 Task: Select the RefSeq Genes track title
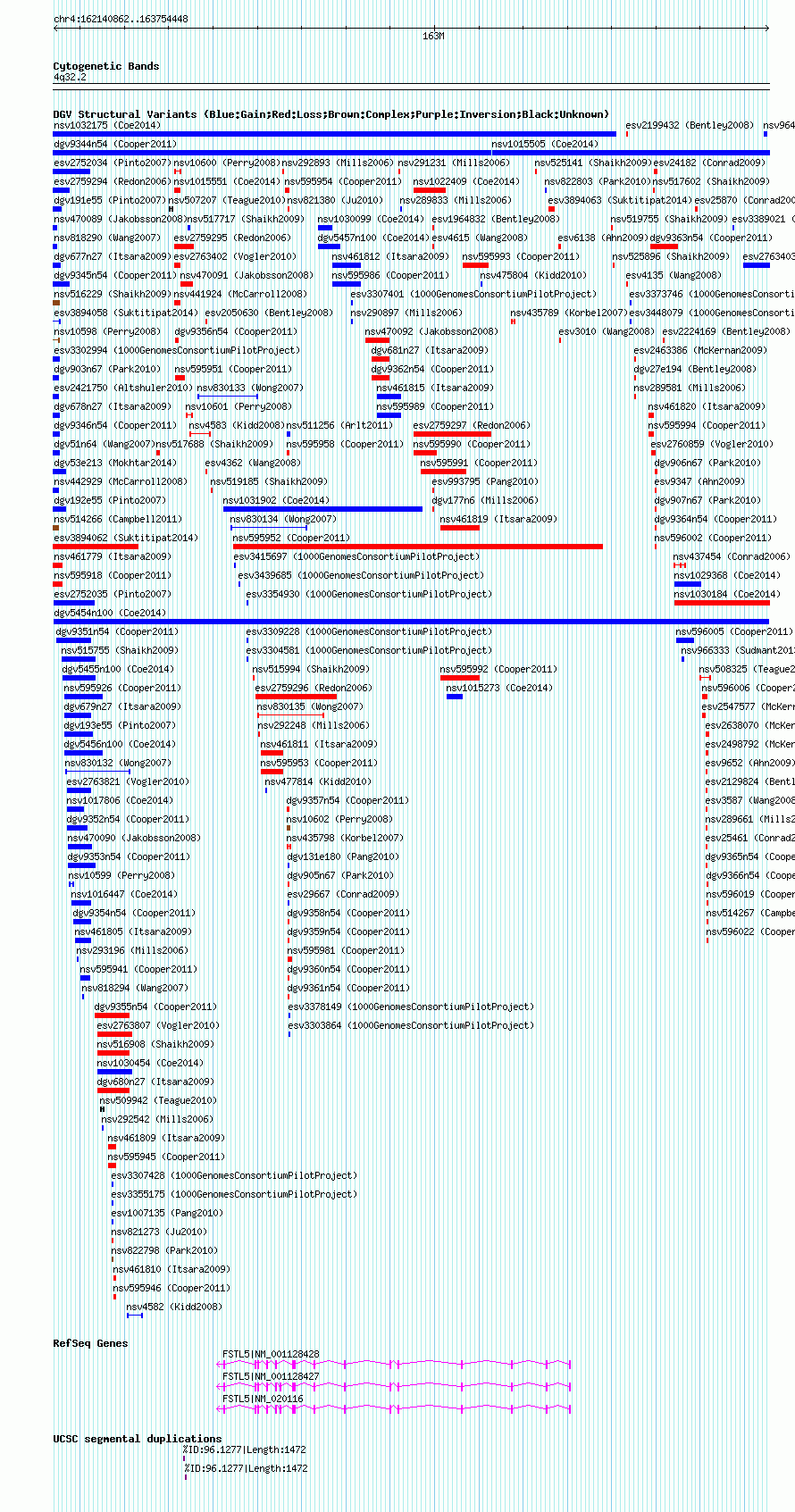(x=90, y=1343)
